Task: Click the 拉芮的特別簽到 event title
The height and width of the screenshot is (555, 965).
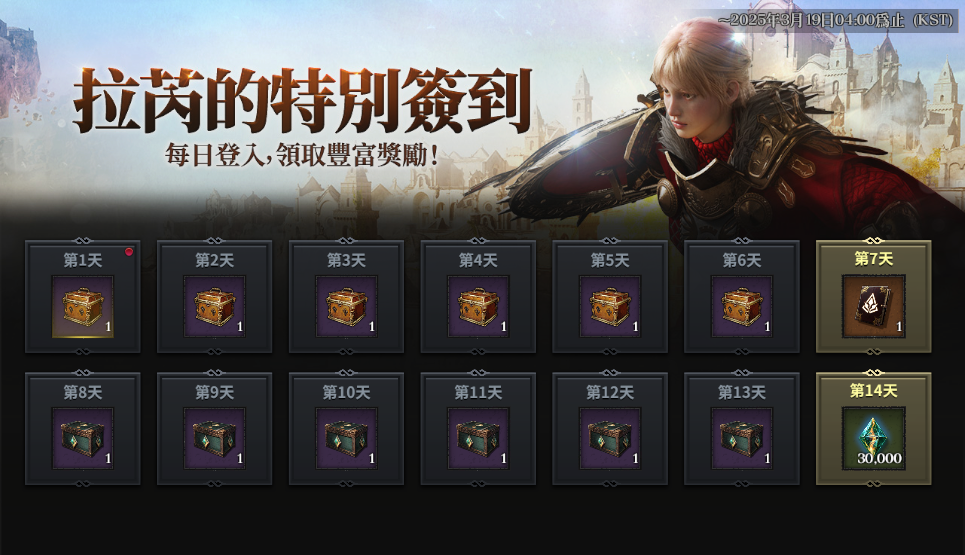Action: coord(302,102)
